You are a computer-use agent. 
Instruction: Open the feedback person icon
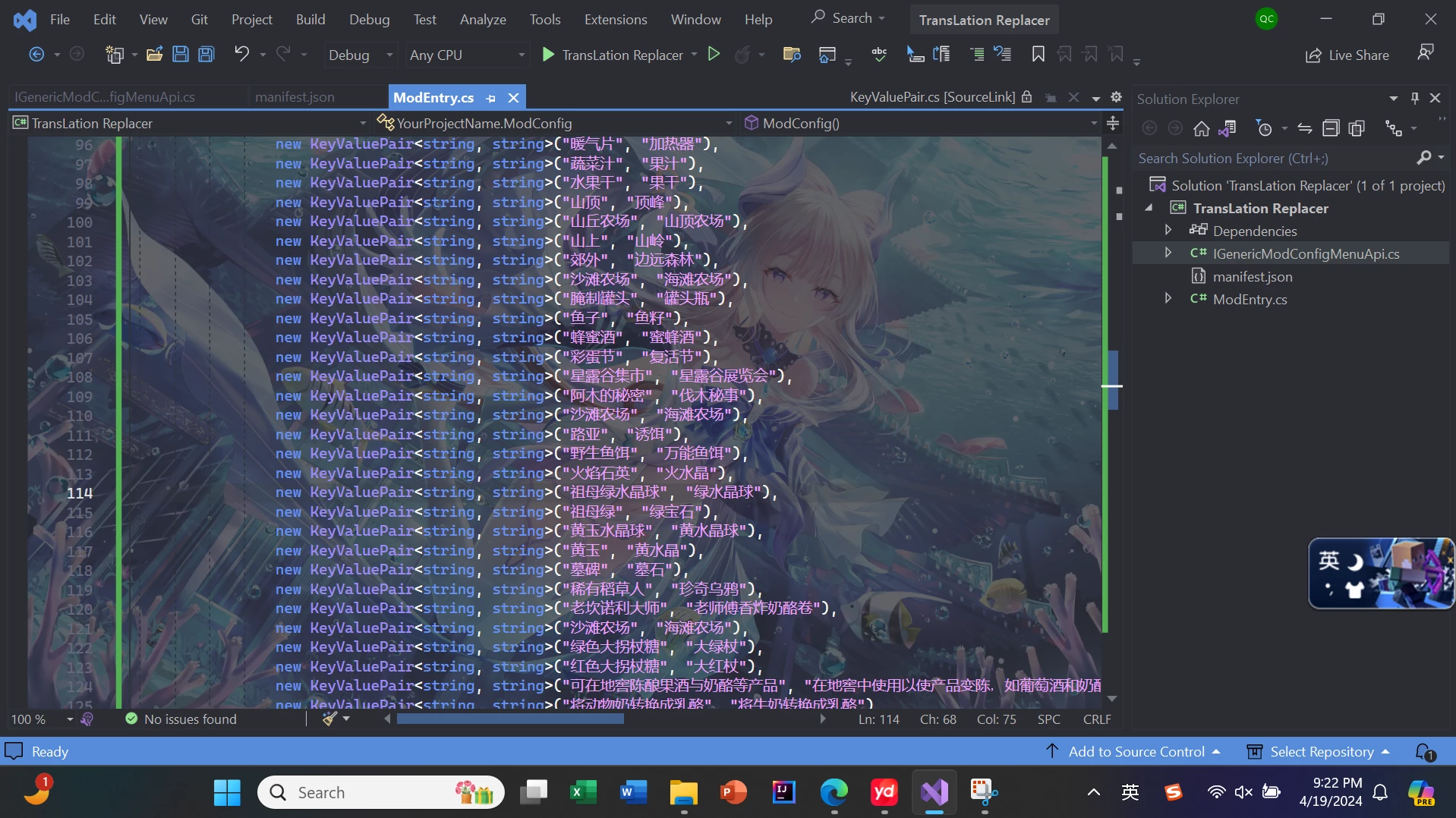pos(1426,52)
